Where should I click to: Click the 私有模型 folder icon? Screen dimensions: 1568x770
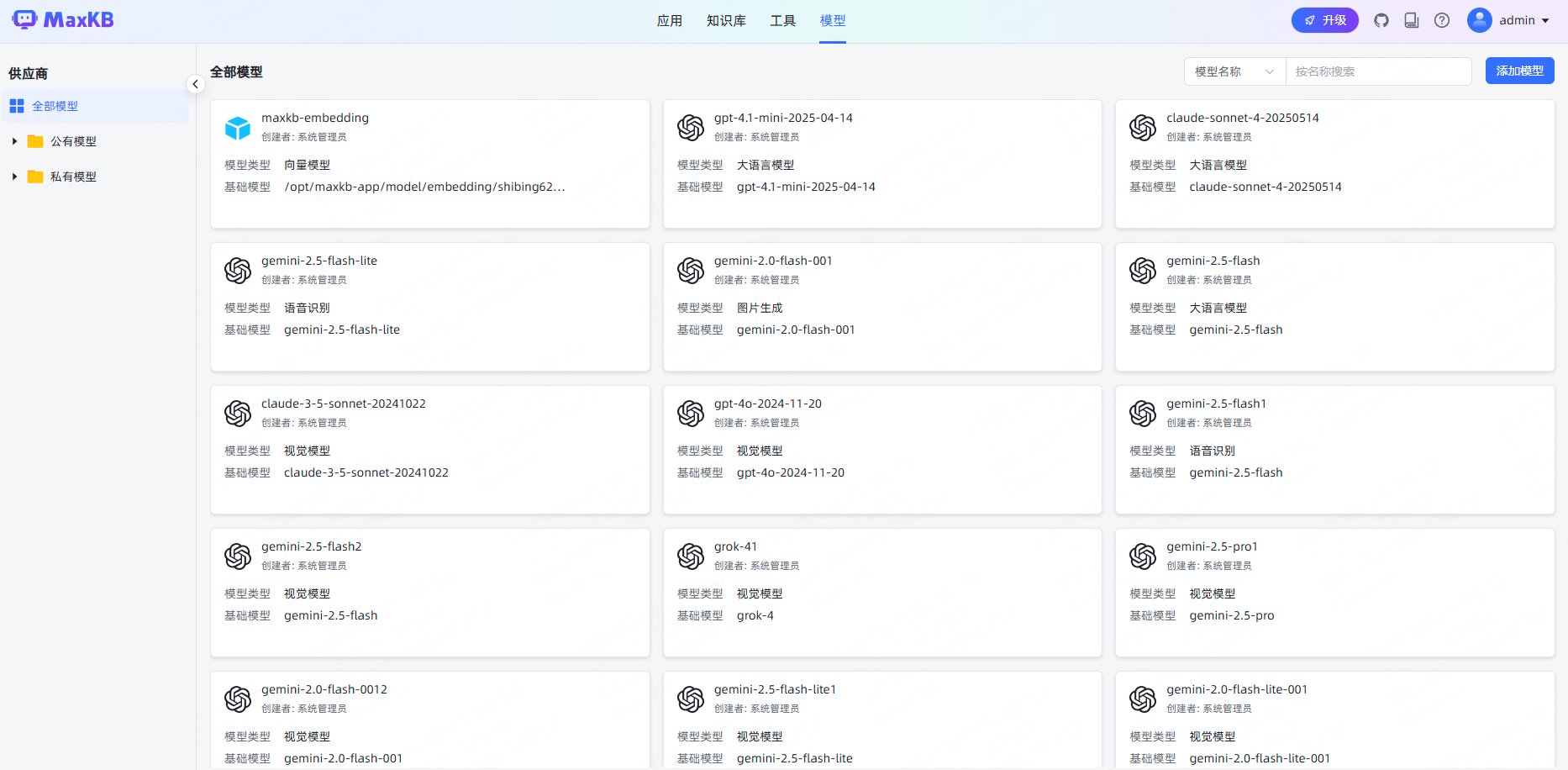[x=35, y=177]
